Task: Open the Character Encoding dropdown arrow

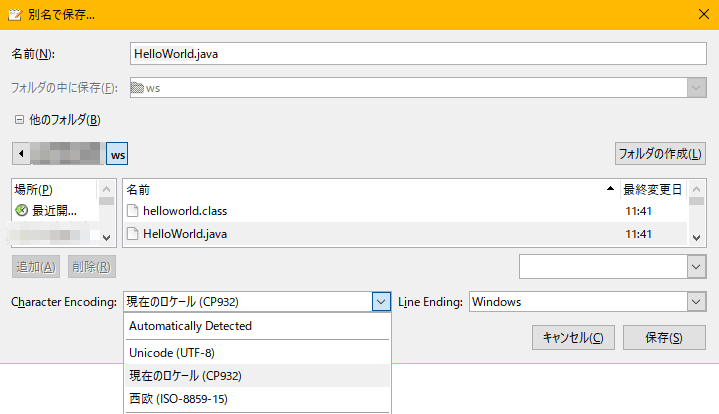Action: point(380,301)
